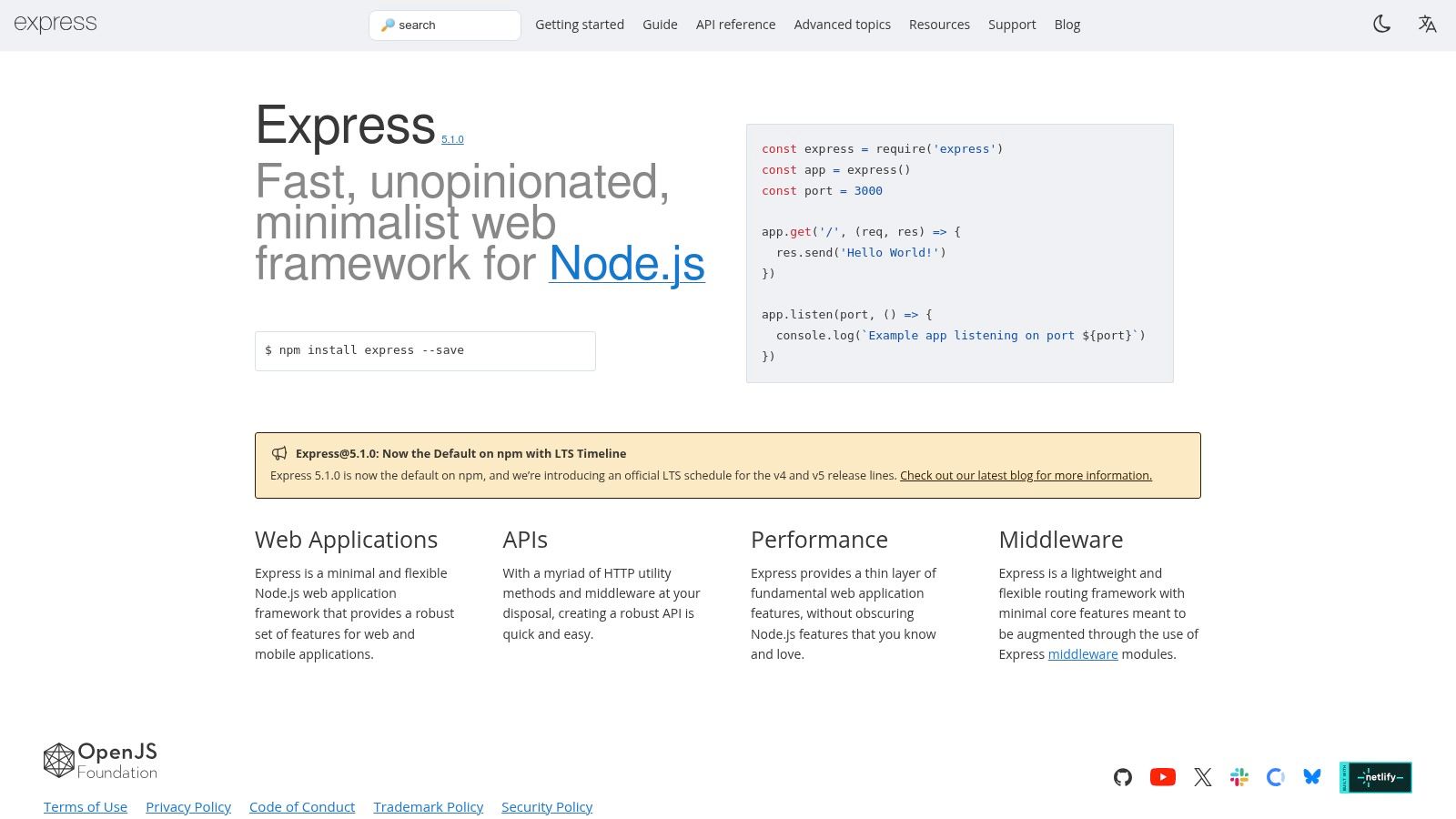Open the language translation selector
This screenshot has height=819, width=1456.
(x=1427, y=25)
